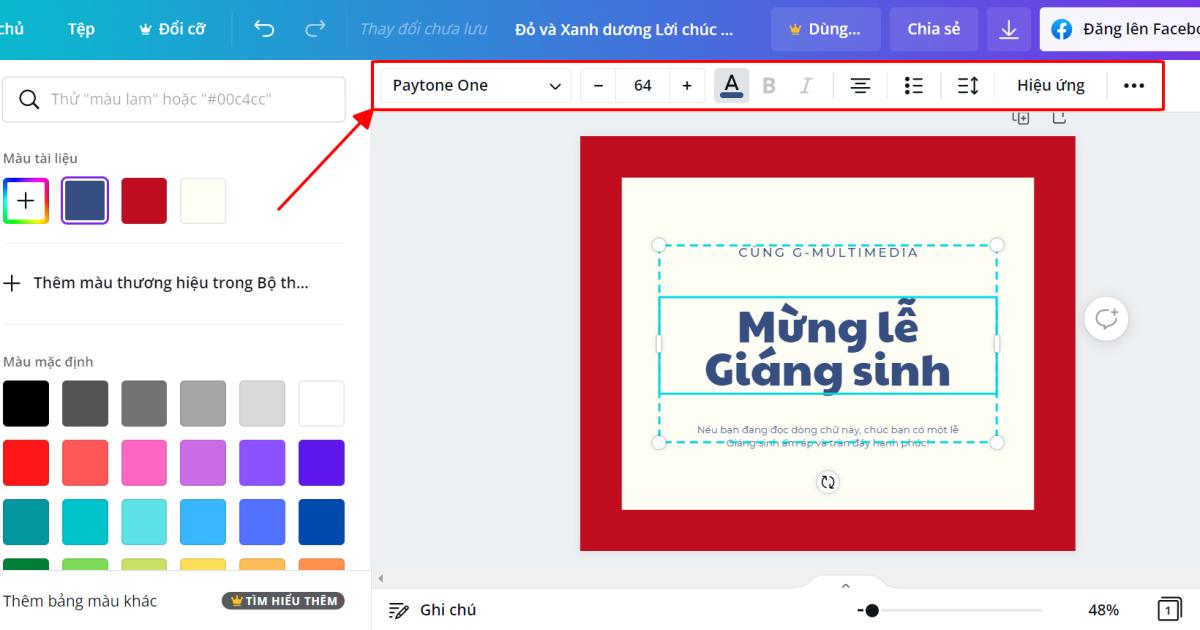Add a bulleted list
The width and height of the screenshot is (1200, 630).
coord(913,85)
